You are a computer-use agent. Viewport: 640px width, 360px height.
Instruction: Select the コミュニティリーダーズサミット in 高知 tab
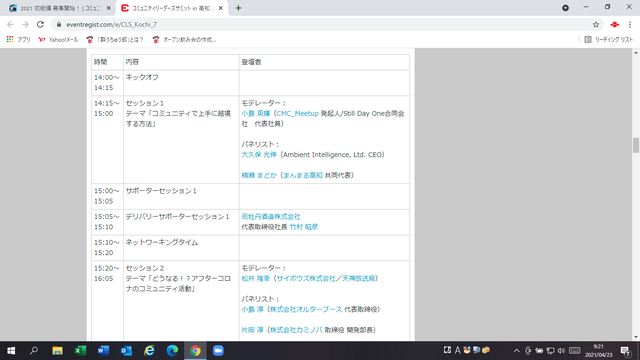(x=172, y=8)
